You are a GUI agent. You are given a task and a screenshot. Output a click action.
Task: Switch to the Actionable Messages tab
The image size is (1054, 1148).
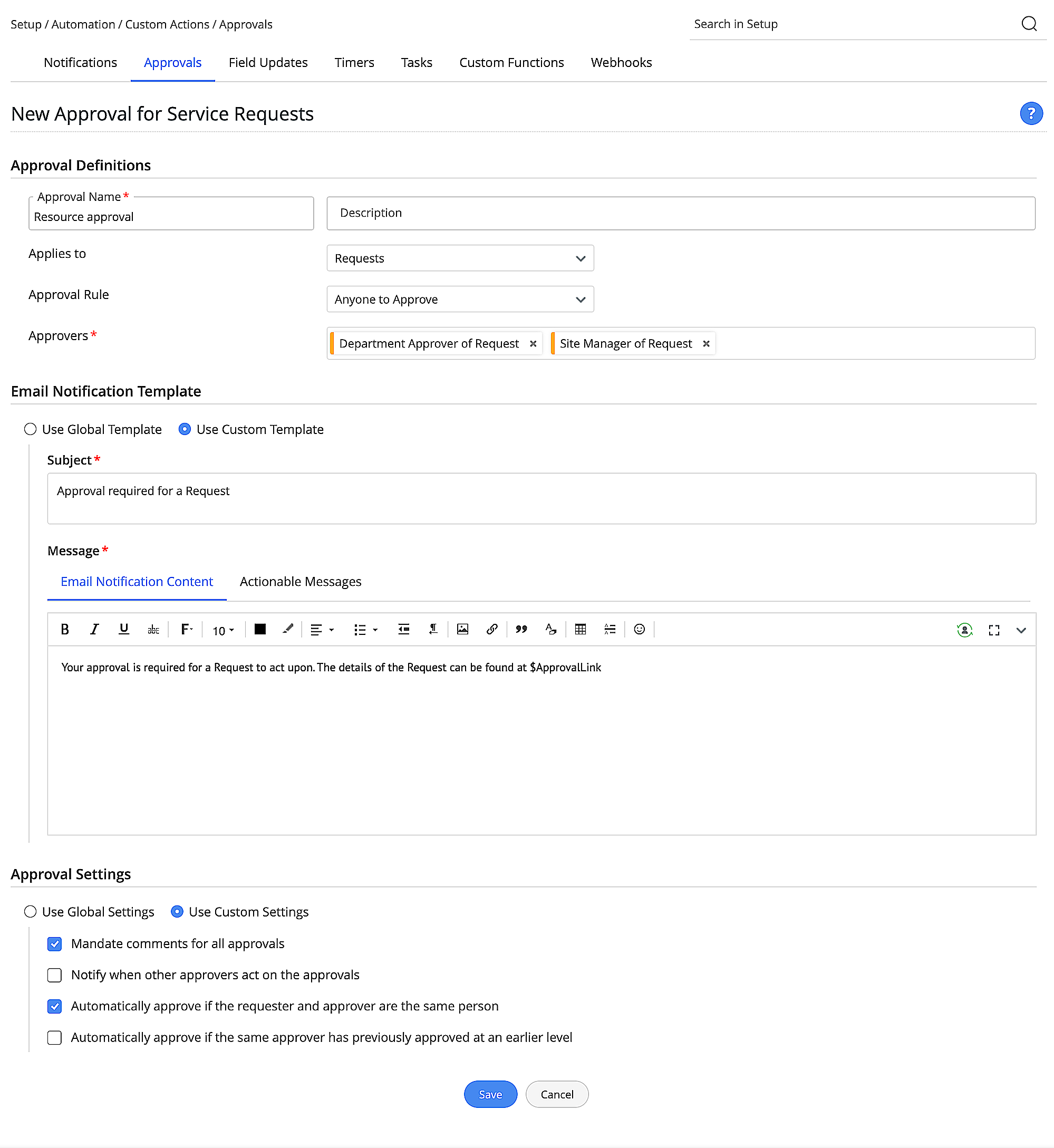[300, 581]
